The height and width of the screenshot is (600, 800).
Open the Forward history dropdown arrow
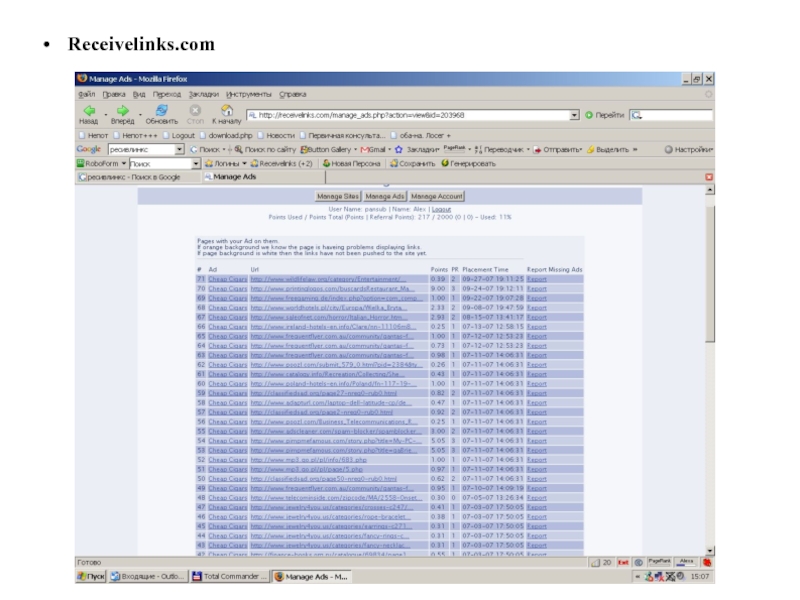(x=141, y=114)
